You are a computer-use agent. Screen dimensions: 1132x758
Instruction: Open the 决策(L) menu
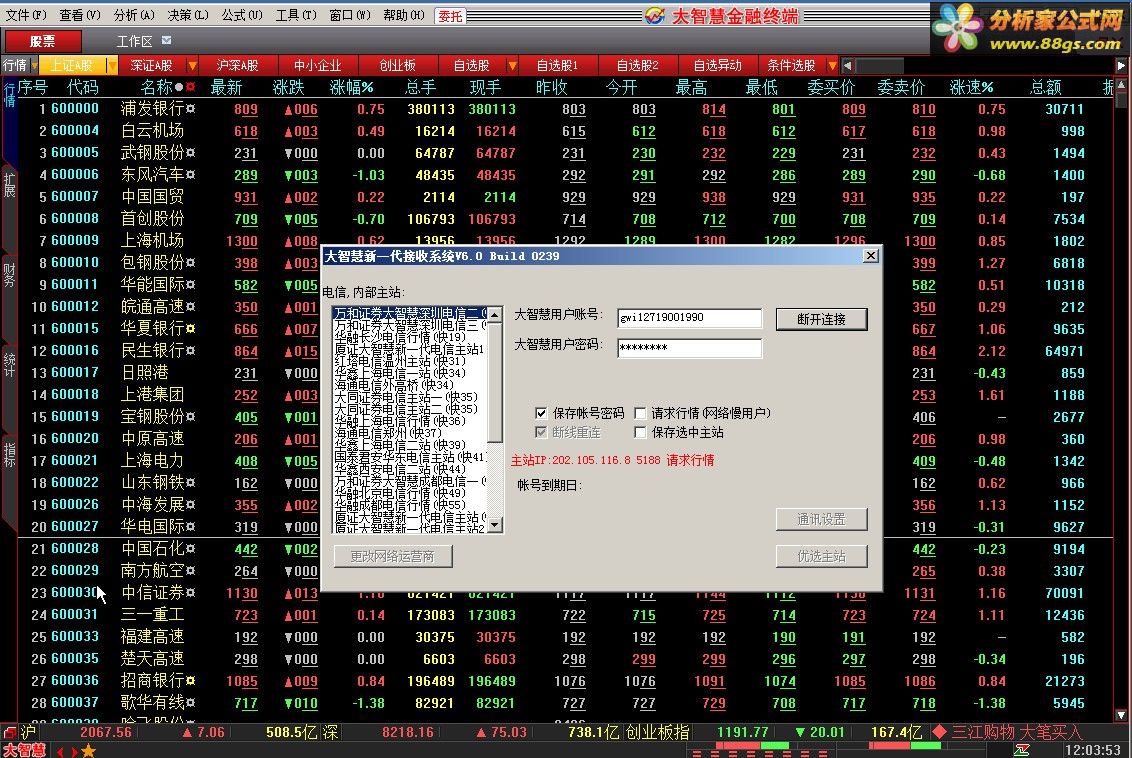point(188,15)
